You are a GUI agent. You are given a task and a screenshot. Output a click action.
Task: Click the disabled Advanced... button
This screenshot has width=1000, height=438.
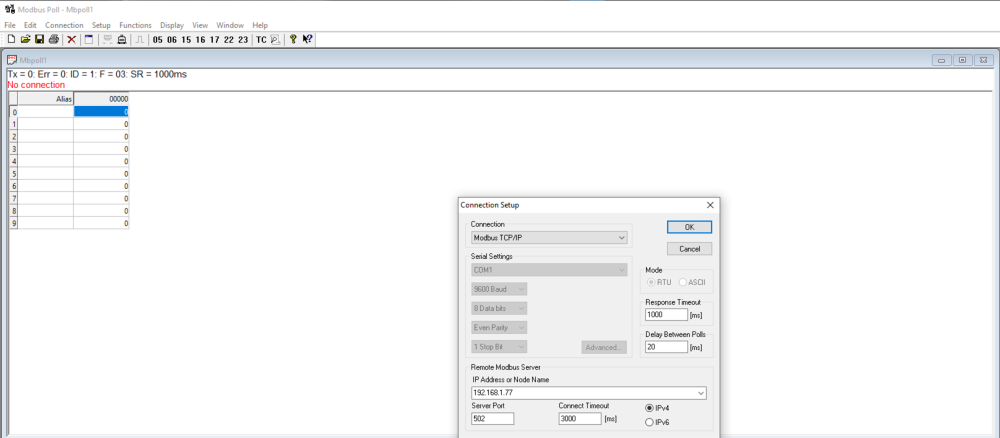point(604,347)
